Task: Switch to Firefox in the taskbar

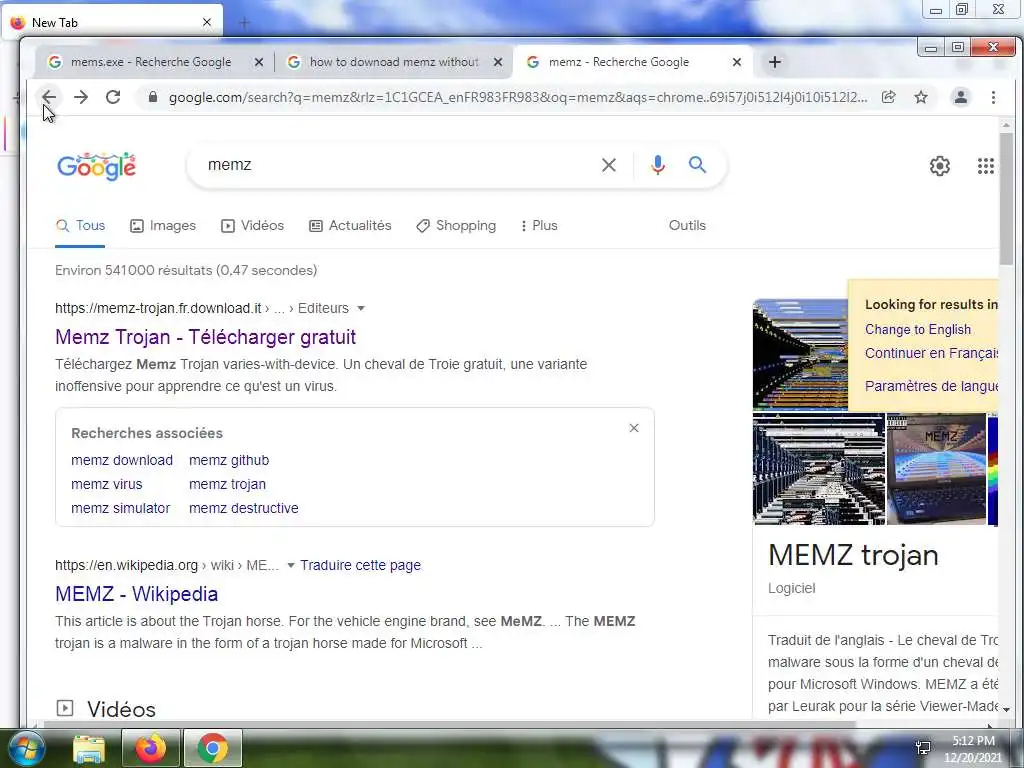Action: pyautogui.click(x=150, y=748)
